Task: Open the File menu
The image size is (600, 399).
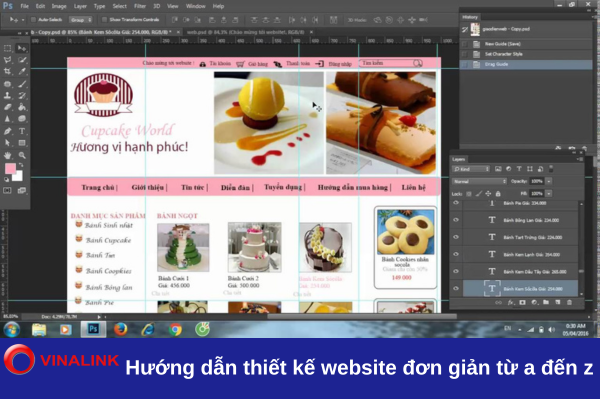Action: click(24, 6)
